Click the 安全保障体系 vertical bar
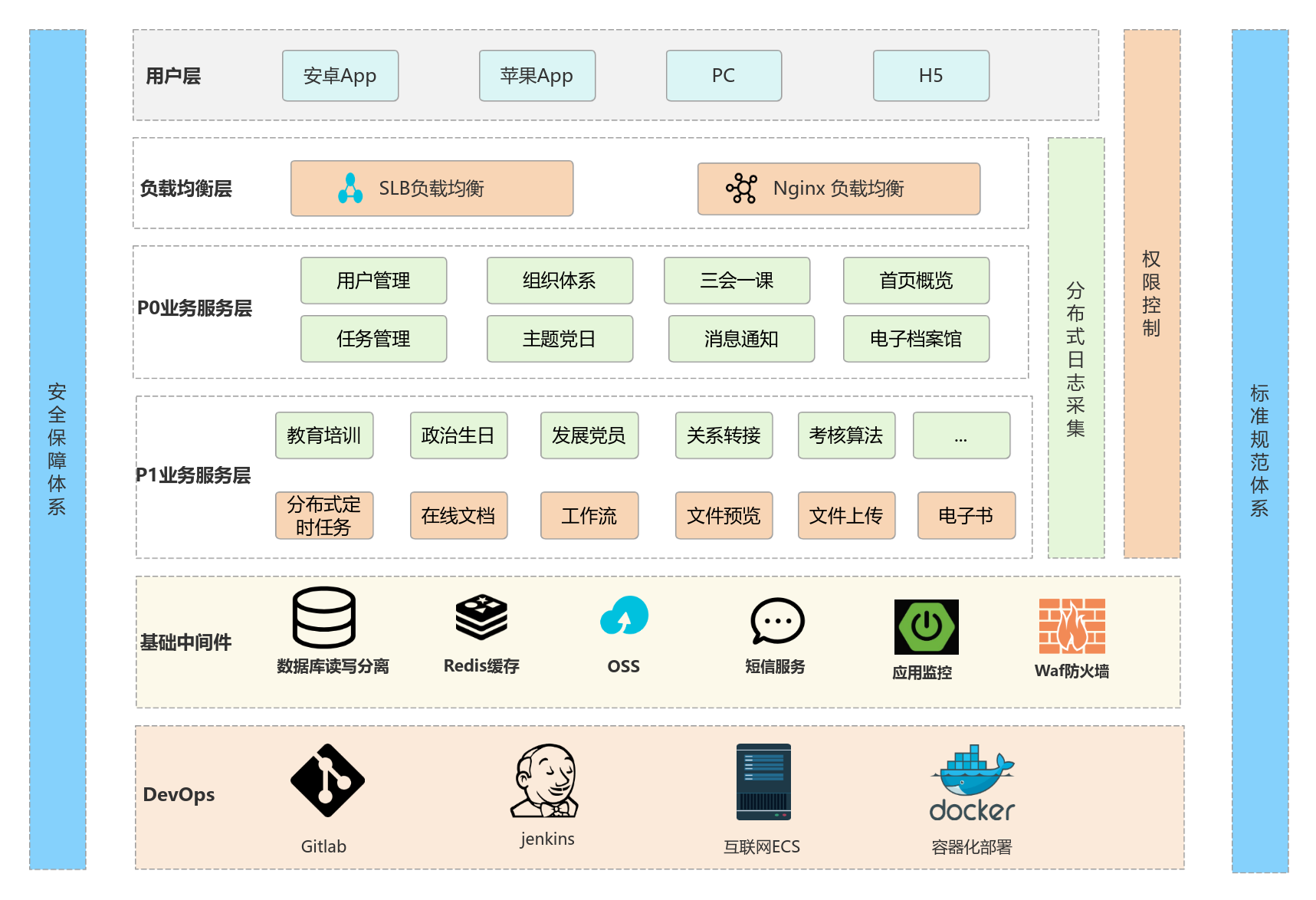 tap(57, 449)
